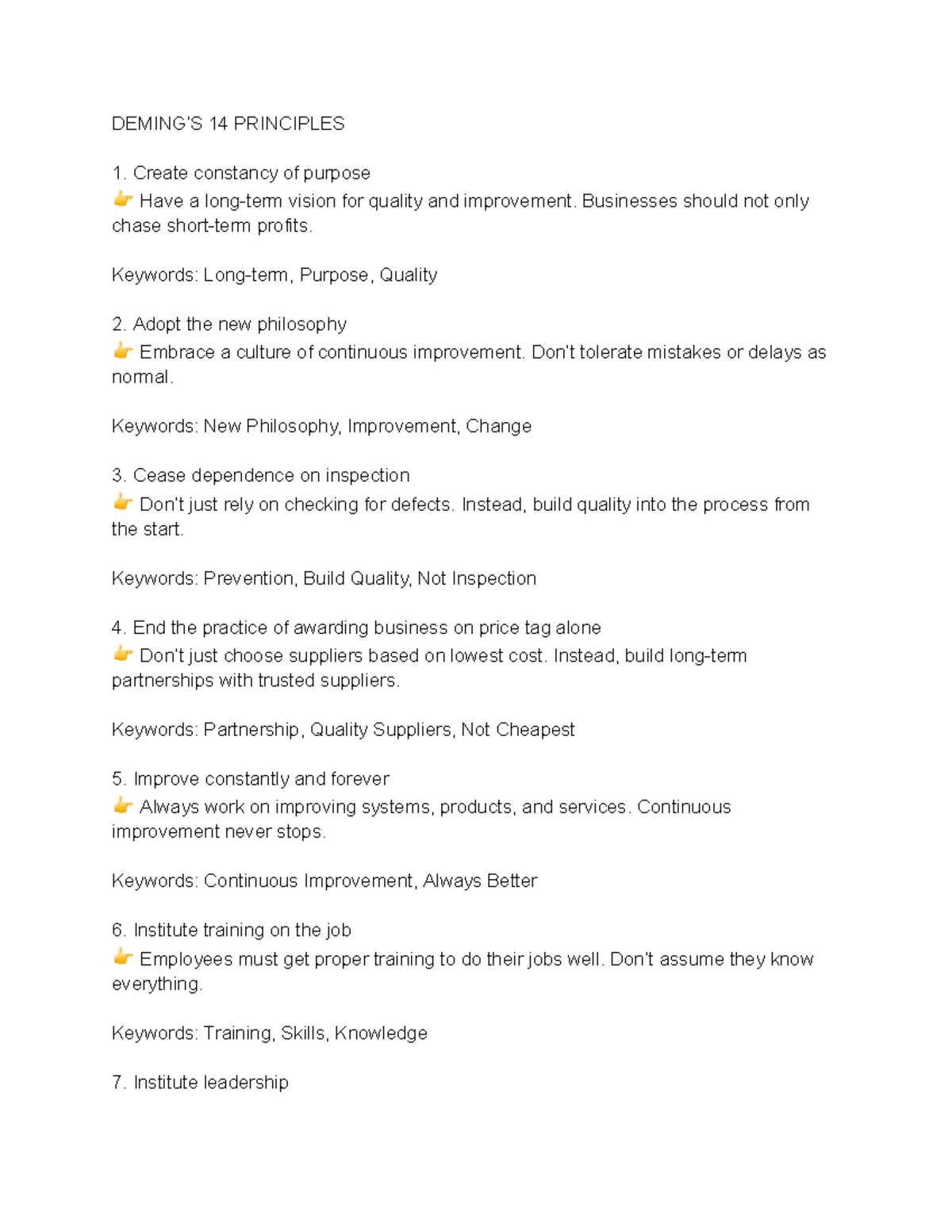Click the keywords line mentioning 'Prevention'
Image resolution: width=952 pixels, height=1232 pixels.
tap(324, 579)
